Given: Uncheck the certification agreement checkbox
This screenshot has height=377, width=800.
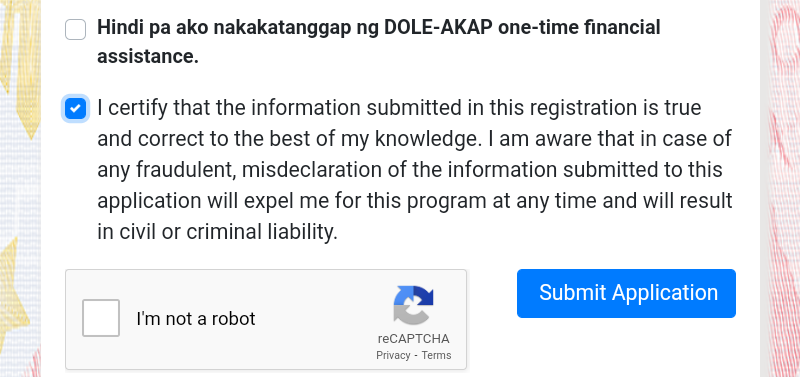Looking at the screenshot, I should click(76, 108).
